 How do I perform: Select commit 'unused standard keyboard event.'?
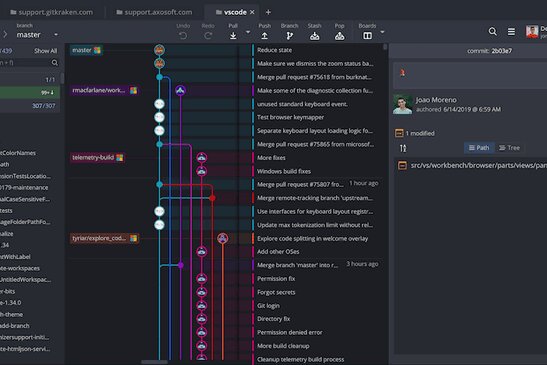click(302, 104)
